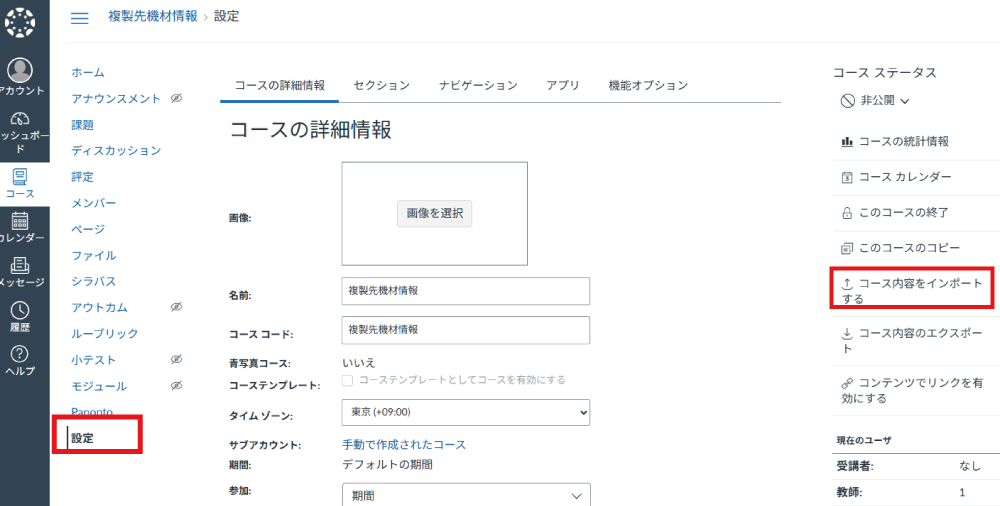
Task: Open the カレンダー calendar icon
Action: point(20,221)
